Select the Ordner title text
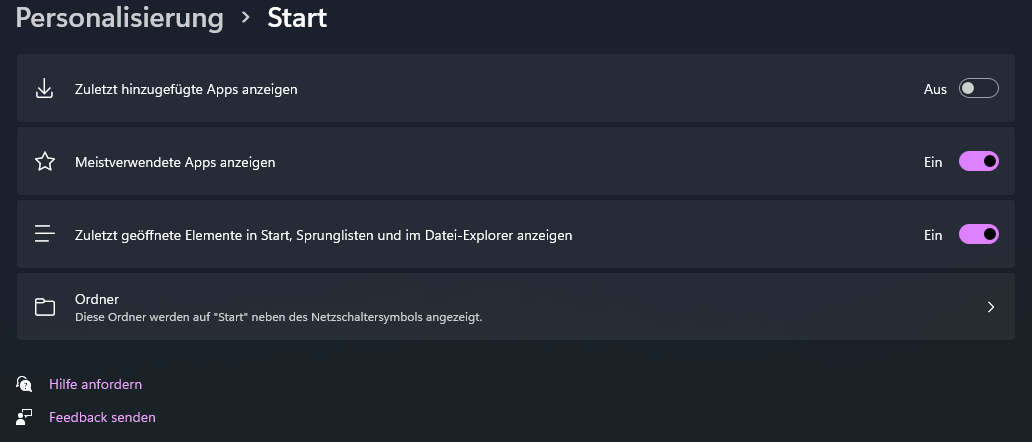 click(97, 298)
